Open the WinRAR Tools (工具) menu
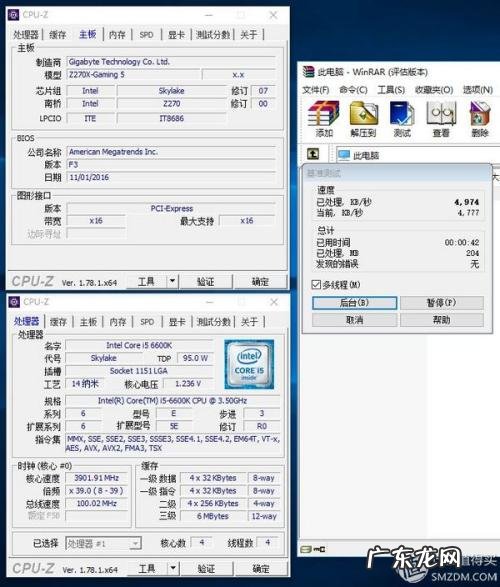This screenshot has width=500, height=587. tap(391, 90)
